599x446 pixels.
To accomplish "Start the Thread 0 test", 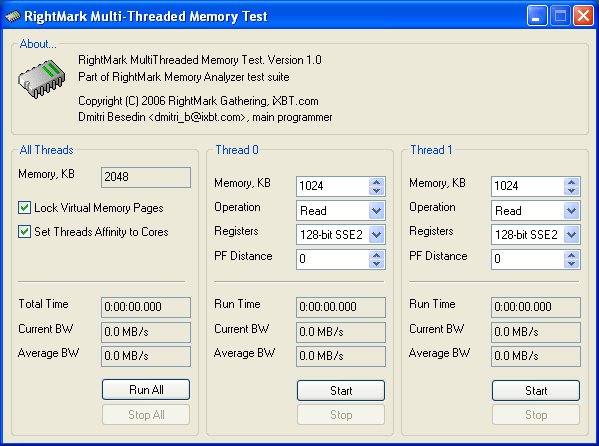I will tap(341, 391).
